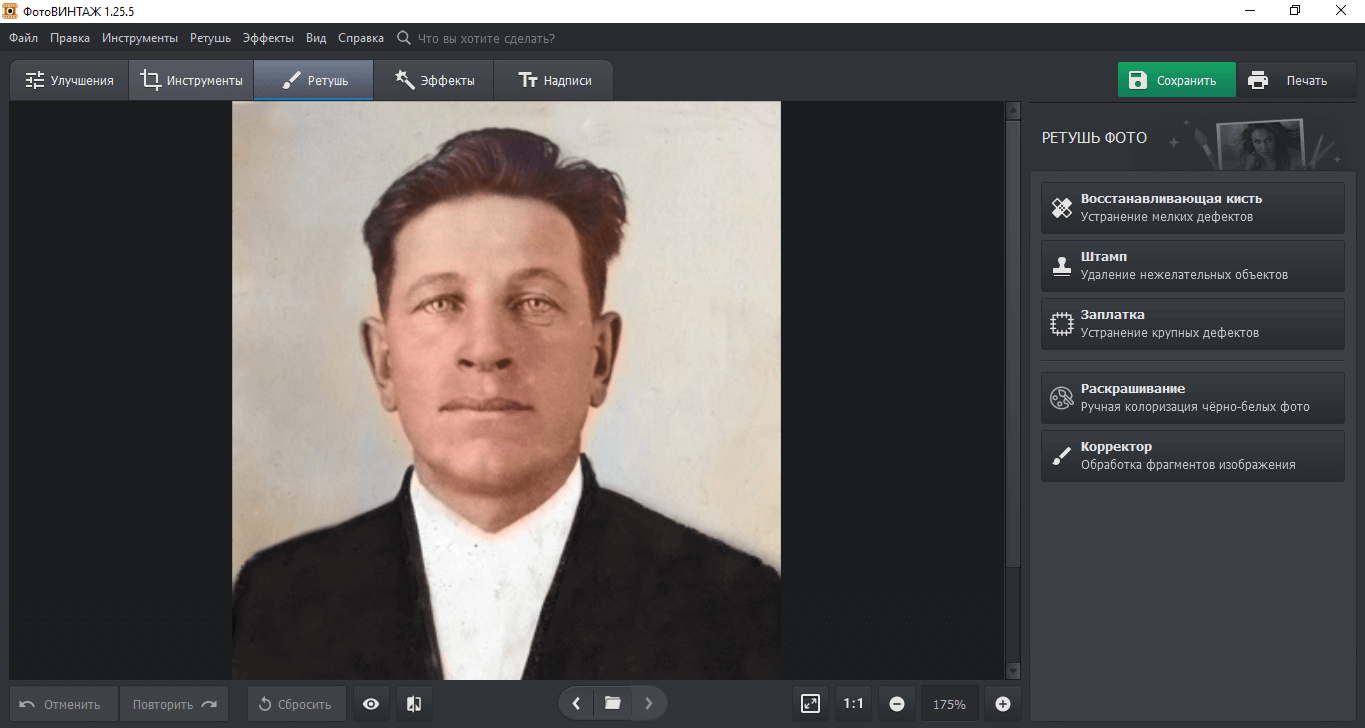Expand the Эффекты menu in menu bar

268,38
